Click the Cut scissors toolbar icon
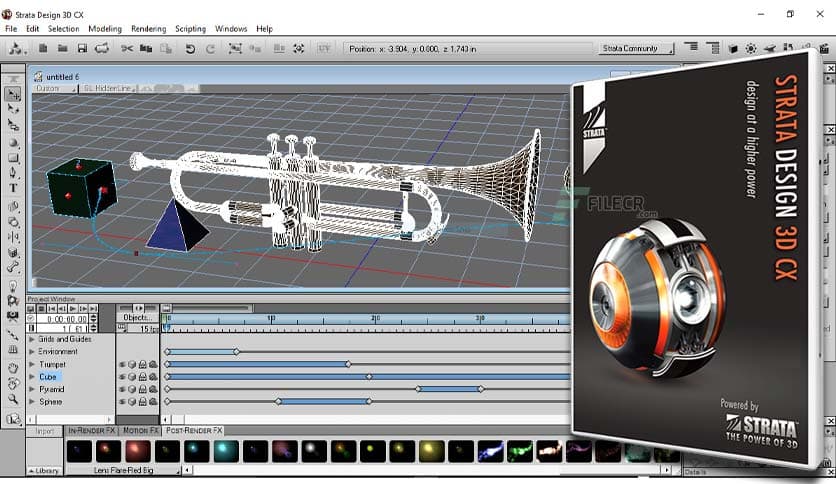This screenshot has height=484, width=836. click(127, 49)
